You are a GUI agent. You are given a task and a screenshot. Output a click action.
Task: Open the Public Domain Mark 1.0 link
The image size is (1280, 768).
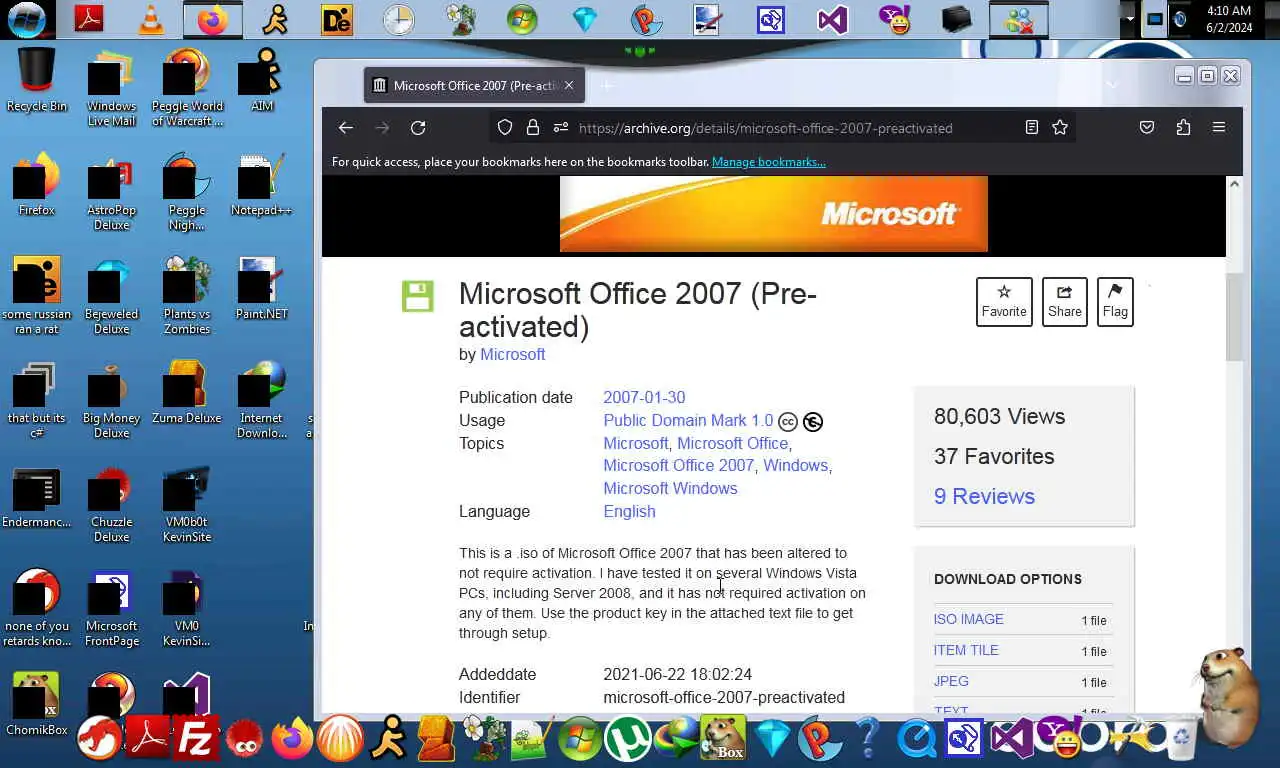688,420
